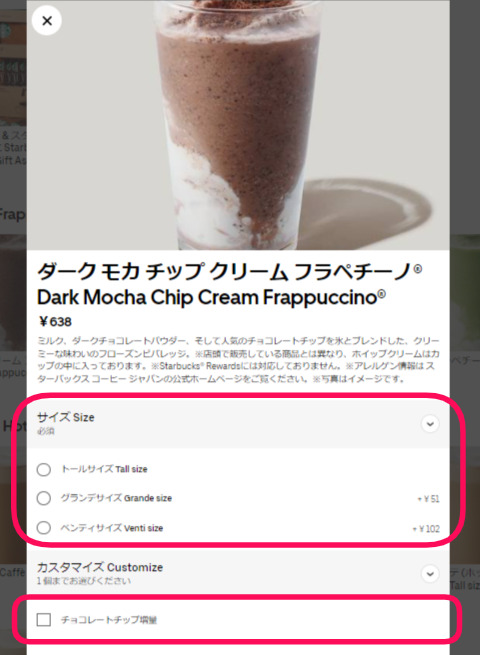Click the Japanese product name heading

pos(229,272)
